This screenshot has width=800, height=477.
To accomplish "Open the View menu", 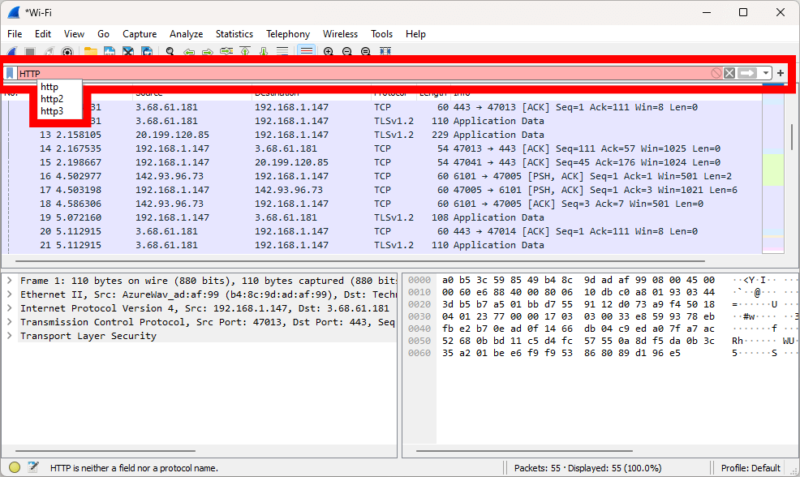I will (x=74, y=34).
